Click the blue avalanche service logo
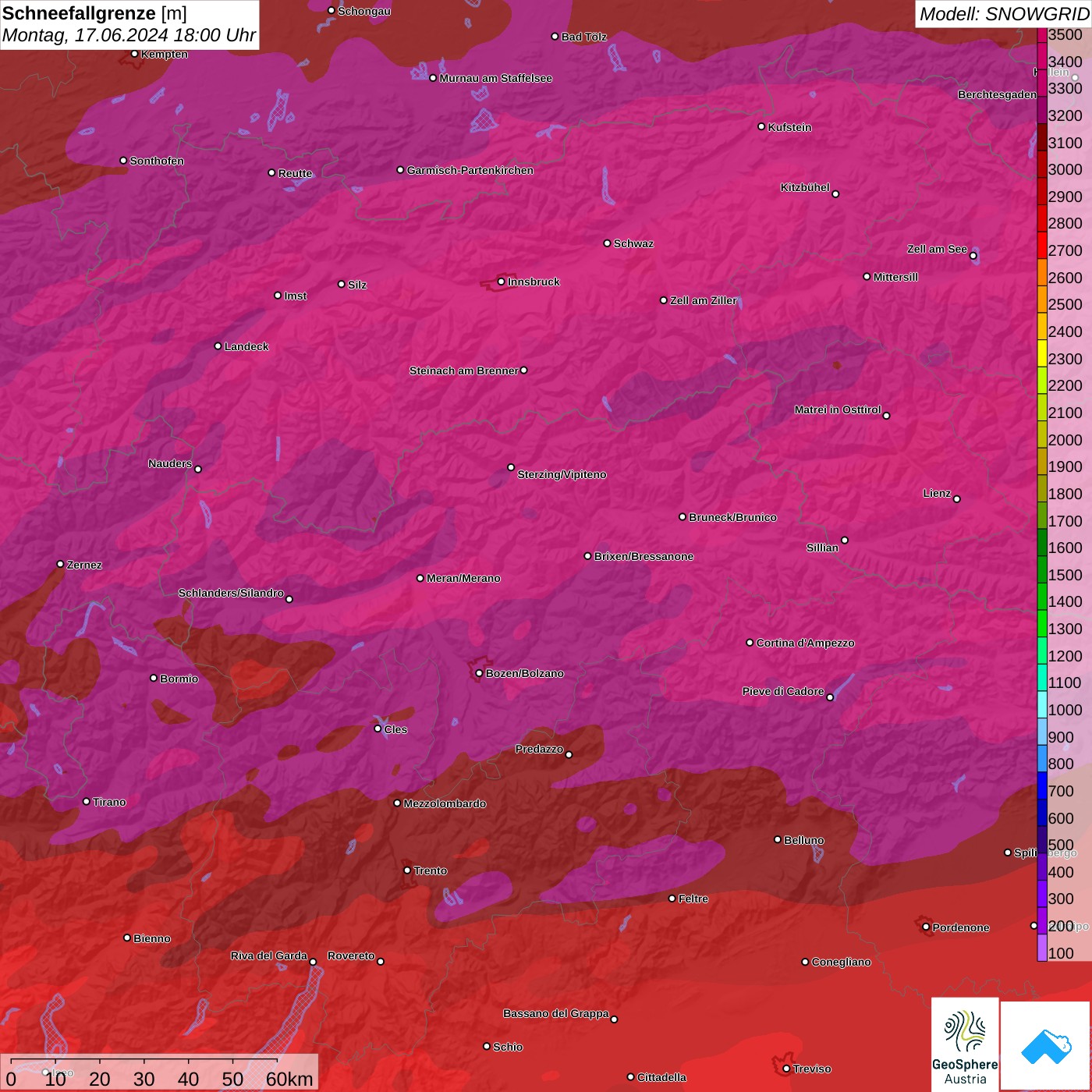Image resolution: width=1092 pixels, height=1092 pixels. coord(1046,1046)
